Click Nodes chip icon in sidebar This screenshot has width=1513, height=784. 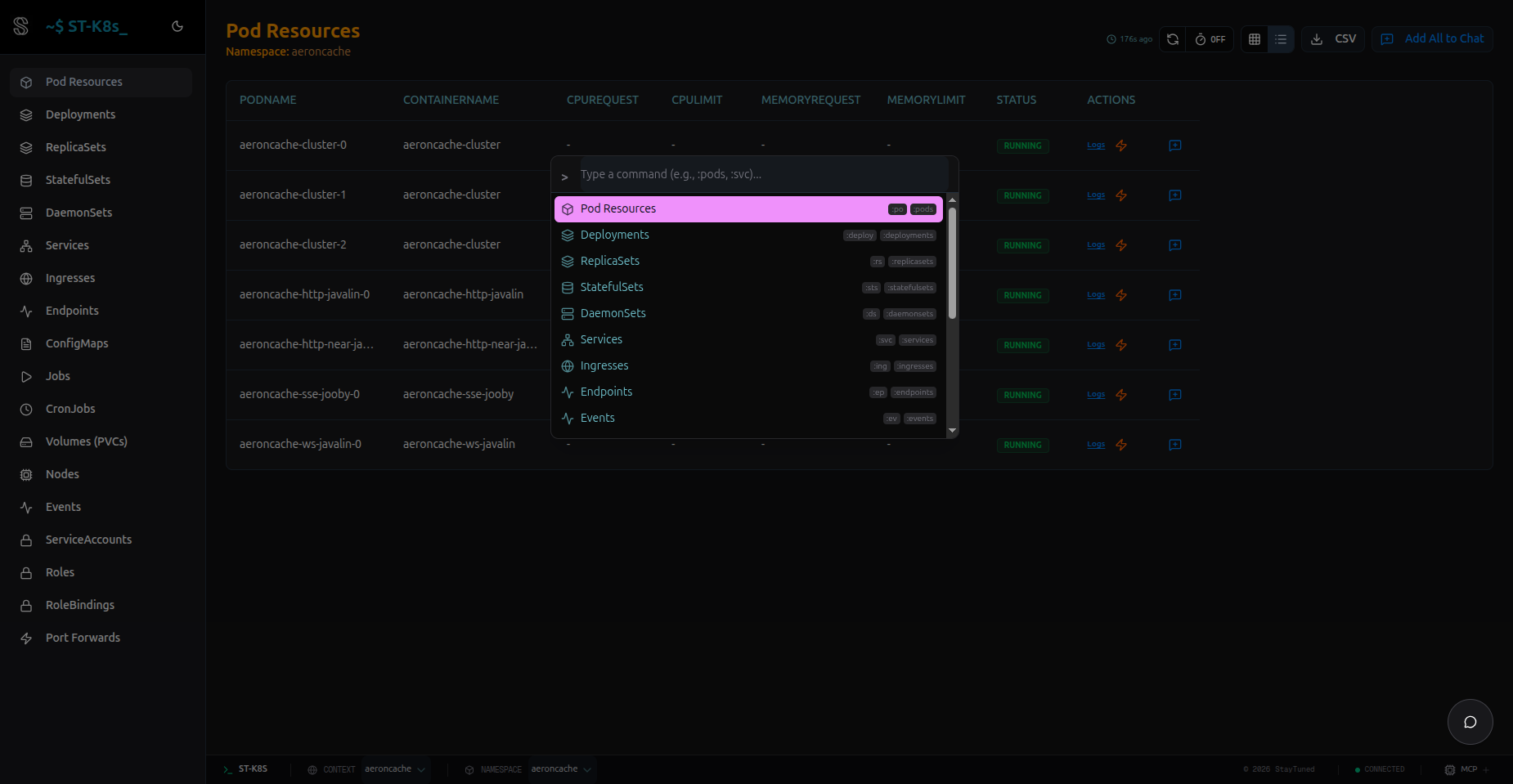[26, 474]
